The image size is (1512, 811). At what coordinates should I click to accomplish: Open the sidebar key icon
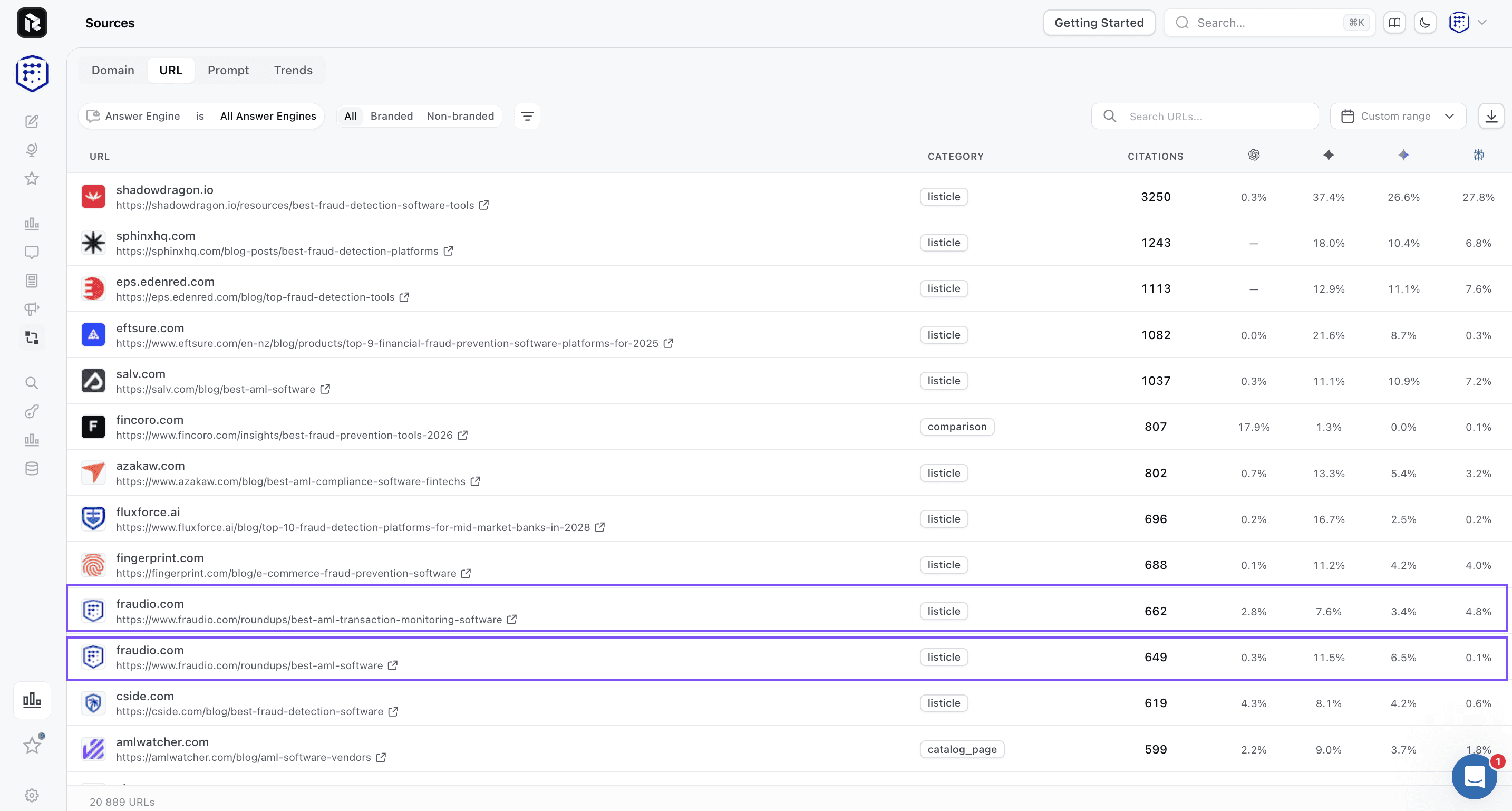pos(32,412)
